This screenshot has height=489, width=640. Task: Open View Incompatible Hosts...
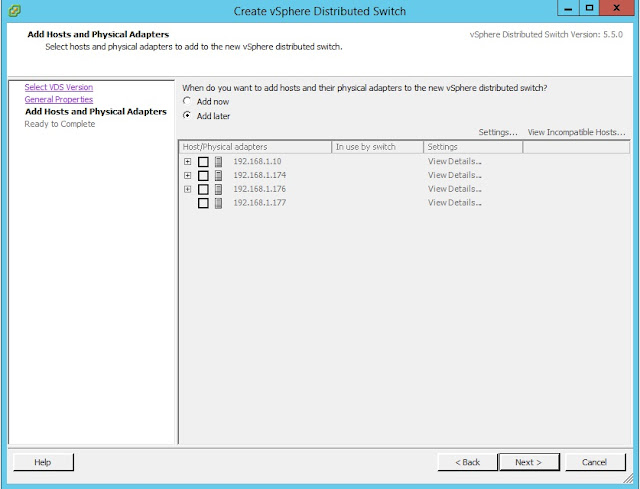pyautogui.click(x=576, y=132)
